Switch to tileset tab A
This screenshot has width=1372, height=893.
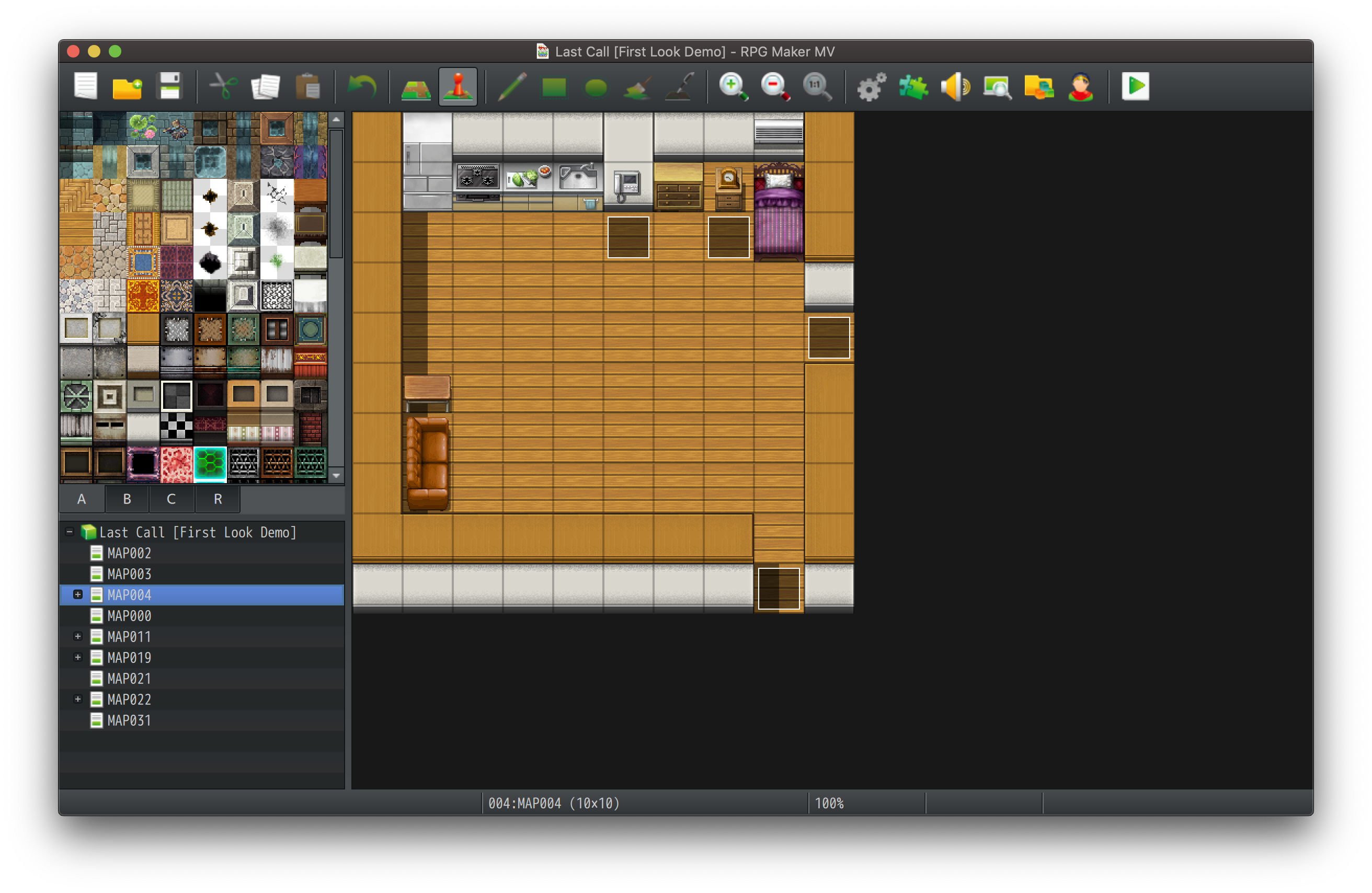coord(82,499)
